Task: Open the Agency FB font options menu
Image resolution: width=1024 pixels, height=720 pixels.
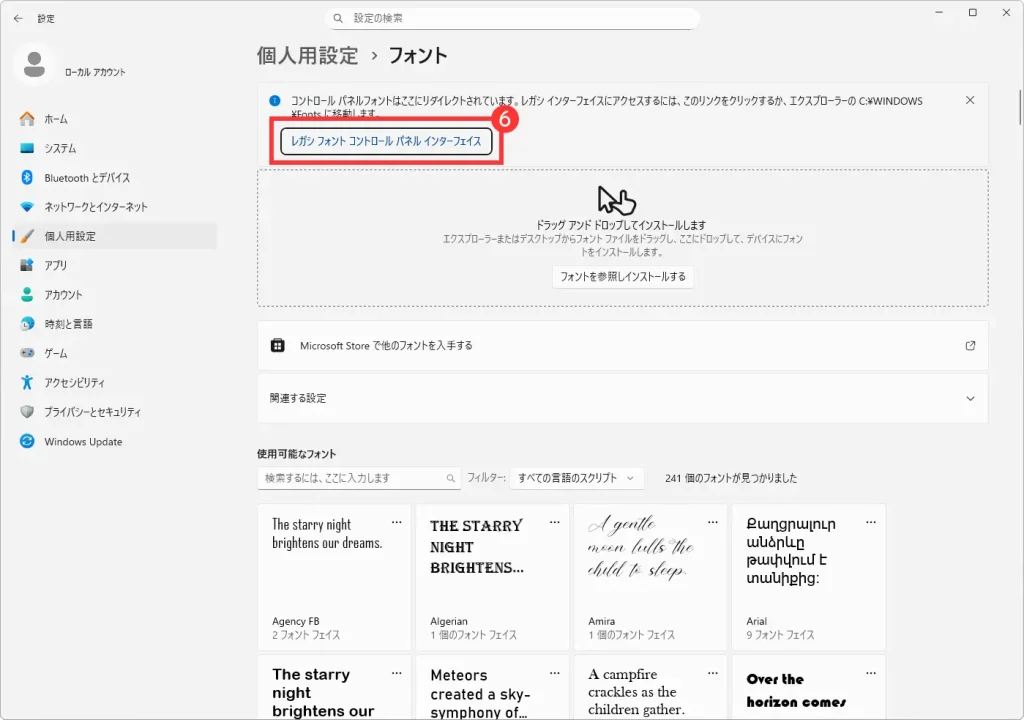Action: coord(397,520)
